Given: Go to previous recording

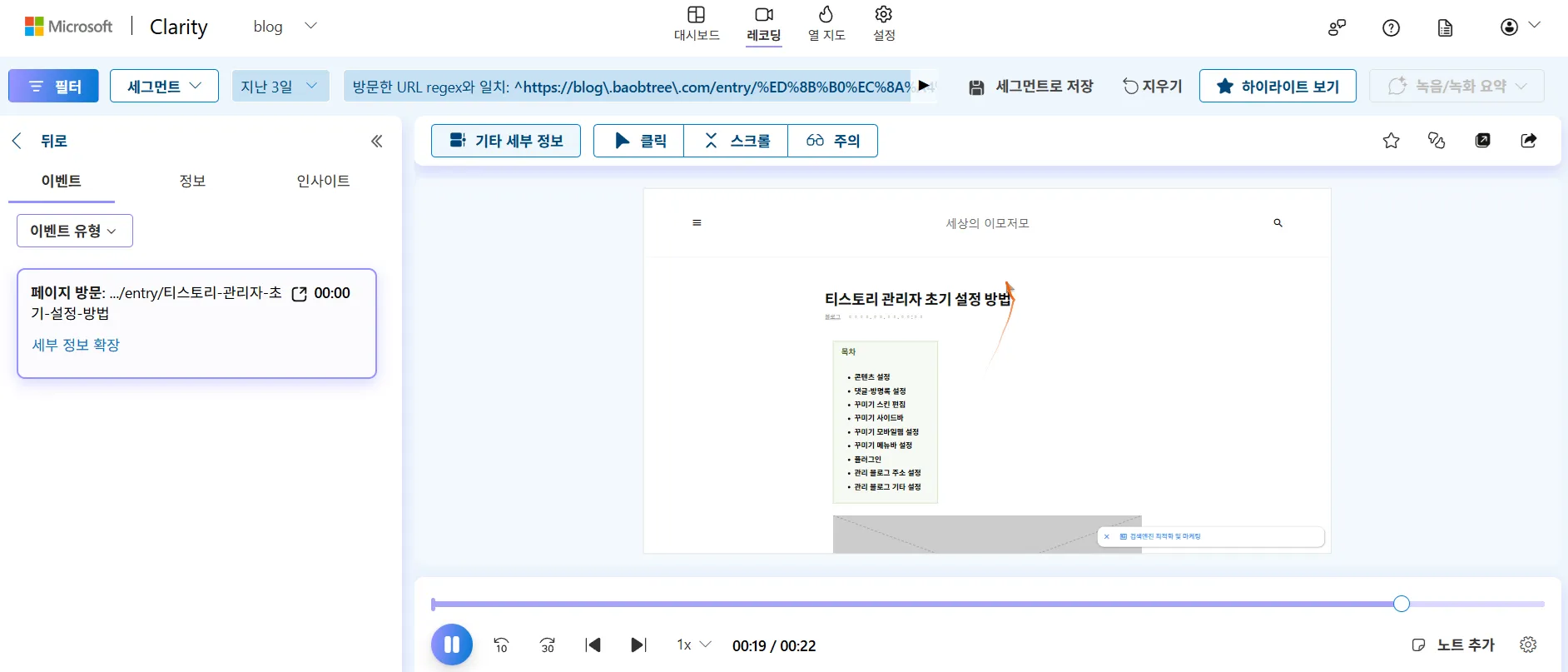Looking at the screenshot, I should tap(593, 645).
